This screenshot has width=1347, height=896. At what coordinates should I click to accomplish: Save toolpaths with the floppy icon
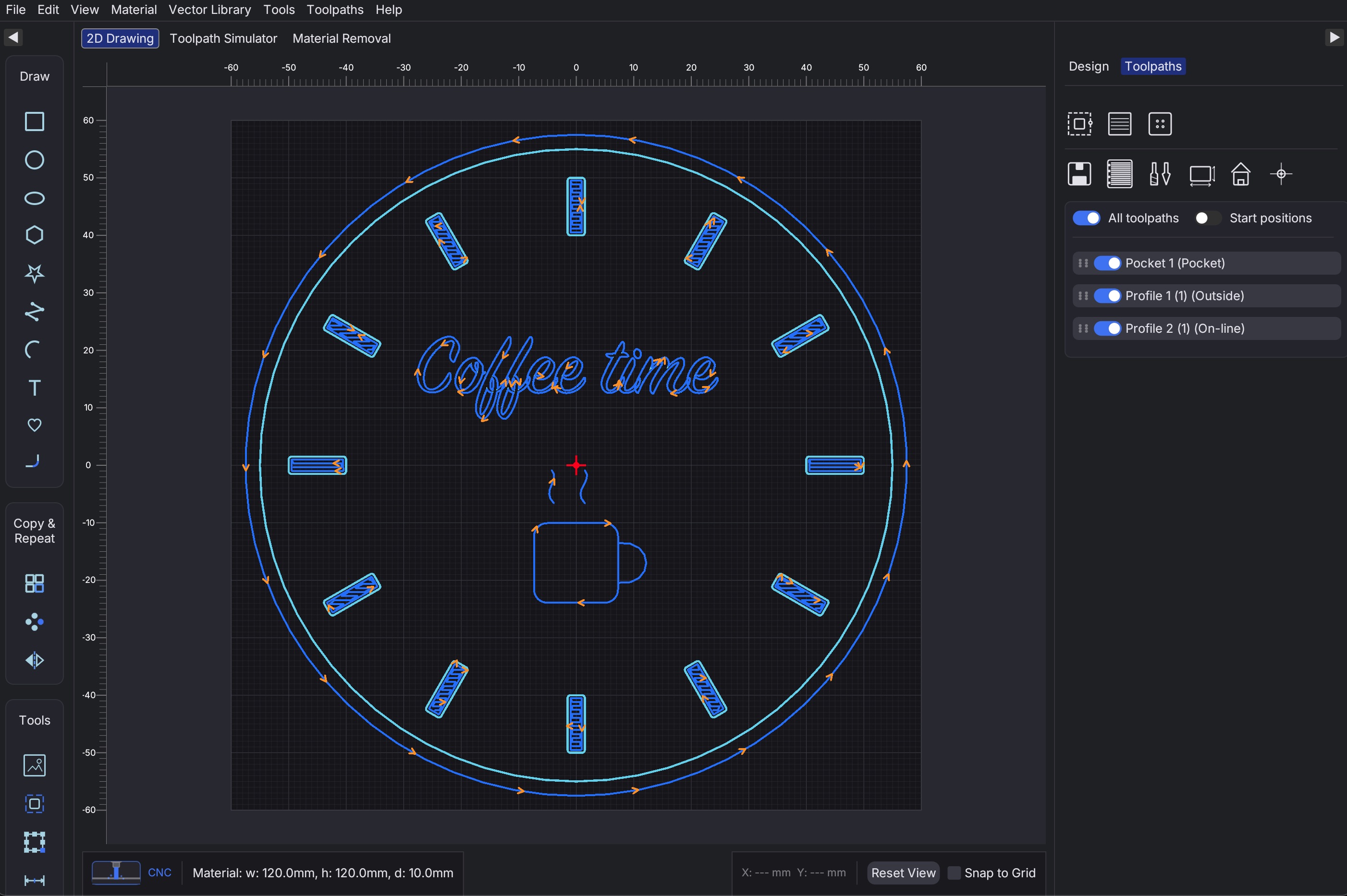(x=1079, y=174)
